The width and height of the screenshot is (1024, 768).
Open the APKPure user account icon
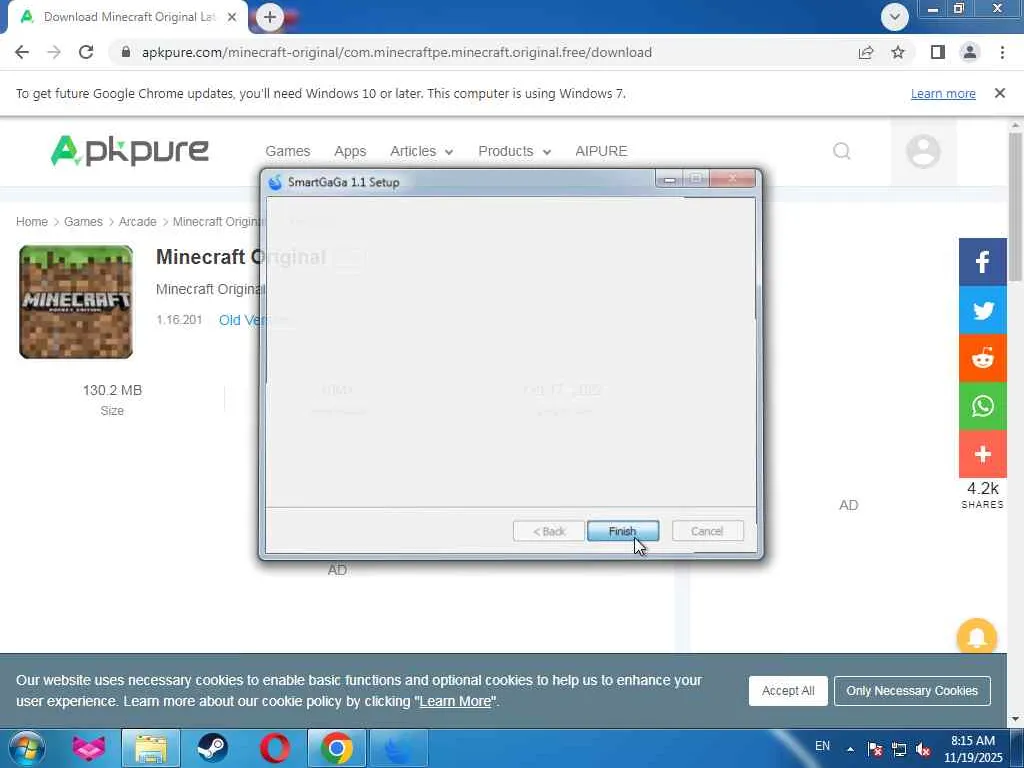[923, 152]
